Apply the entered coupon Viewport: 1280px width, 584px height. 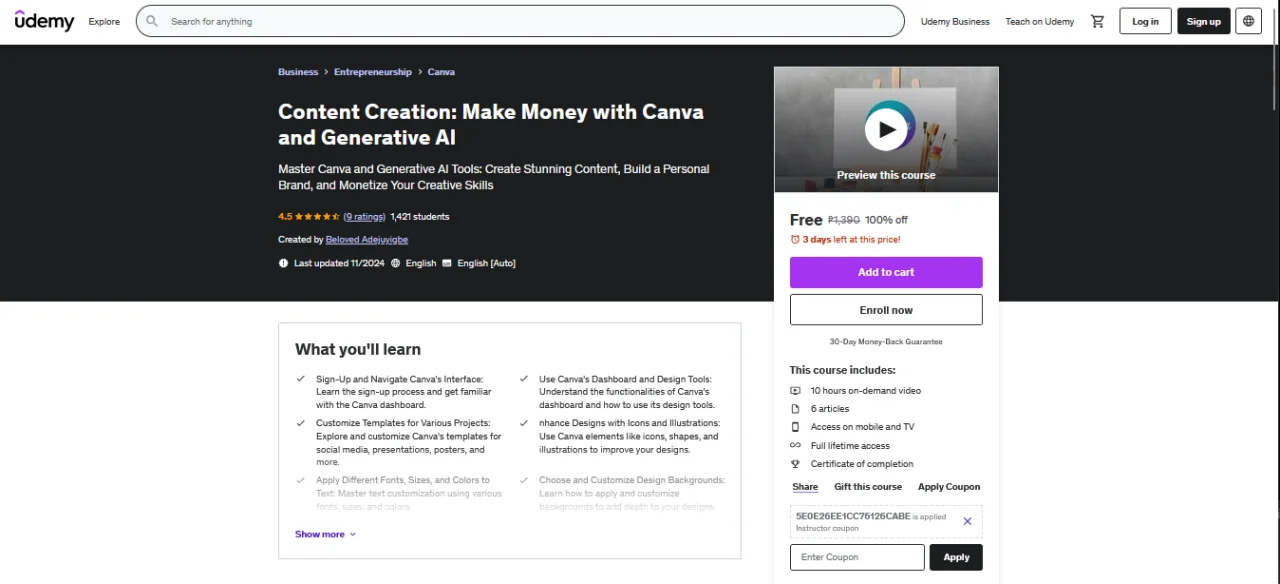(x=956, y=557)
